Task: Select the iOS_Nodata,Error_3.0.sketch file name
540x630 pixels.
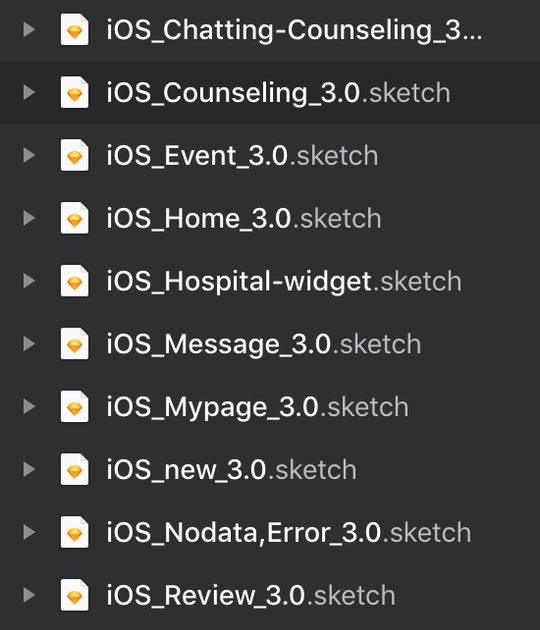Action: (x=288, y=533)
